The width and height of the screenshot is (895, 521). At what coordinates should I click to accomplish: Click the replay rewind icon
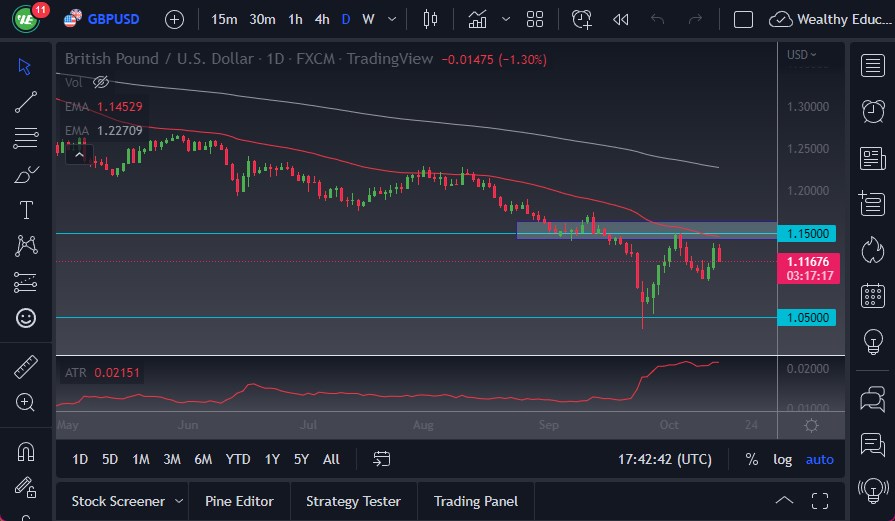click(x=620, y=19)
